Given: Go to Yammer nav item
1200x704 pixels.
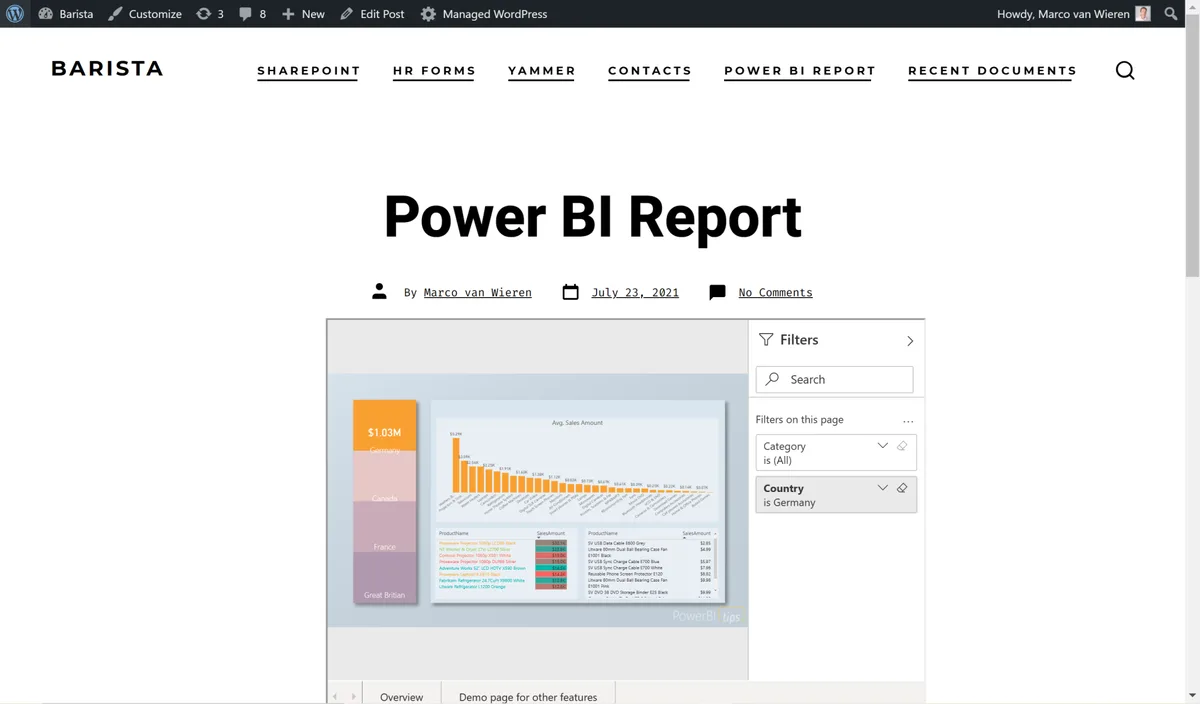Looking at the screenshot, I should [542, 71].
